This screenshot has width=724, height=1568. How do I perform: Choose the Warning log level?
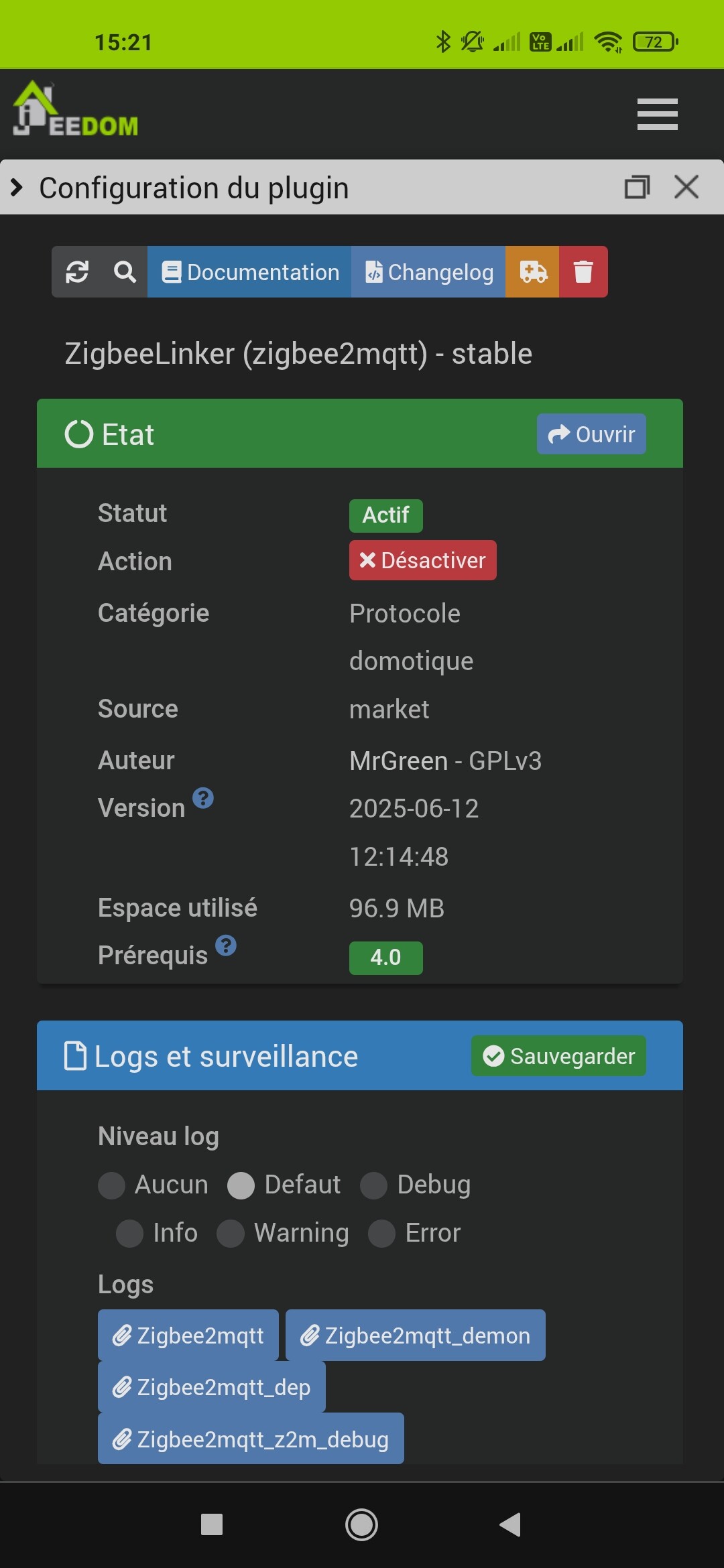click(x=231, y=1234)
